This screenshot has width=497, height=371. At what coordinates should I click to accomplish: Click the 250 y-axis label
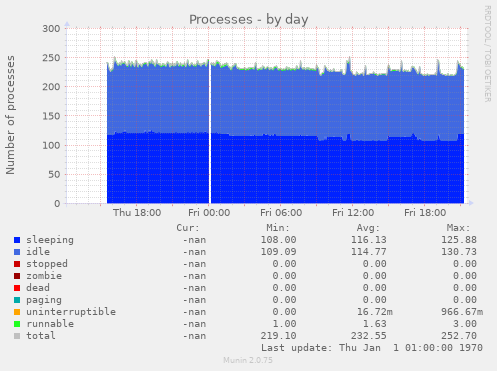pyautogui.click(x=51, y=58)
